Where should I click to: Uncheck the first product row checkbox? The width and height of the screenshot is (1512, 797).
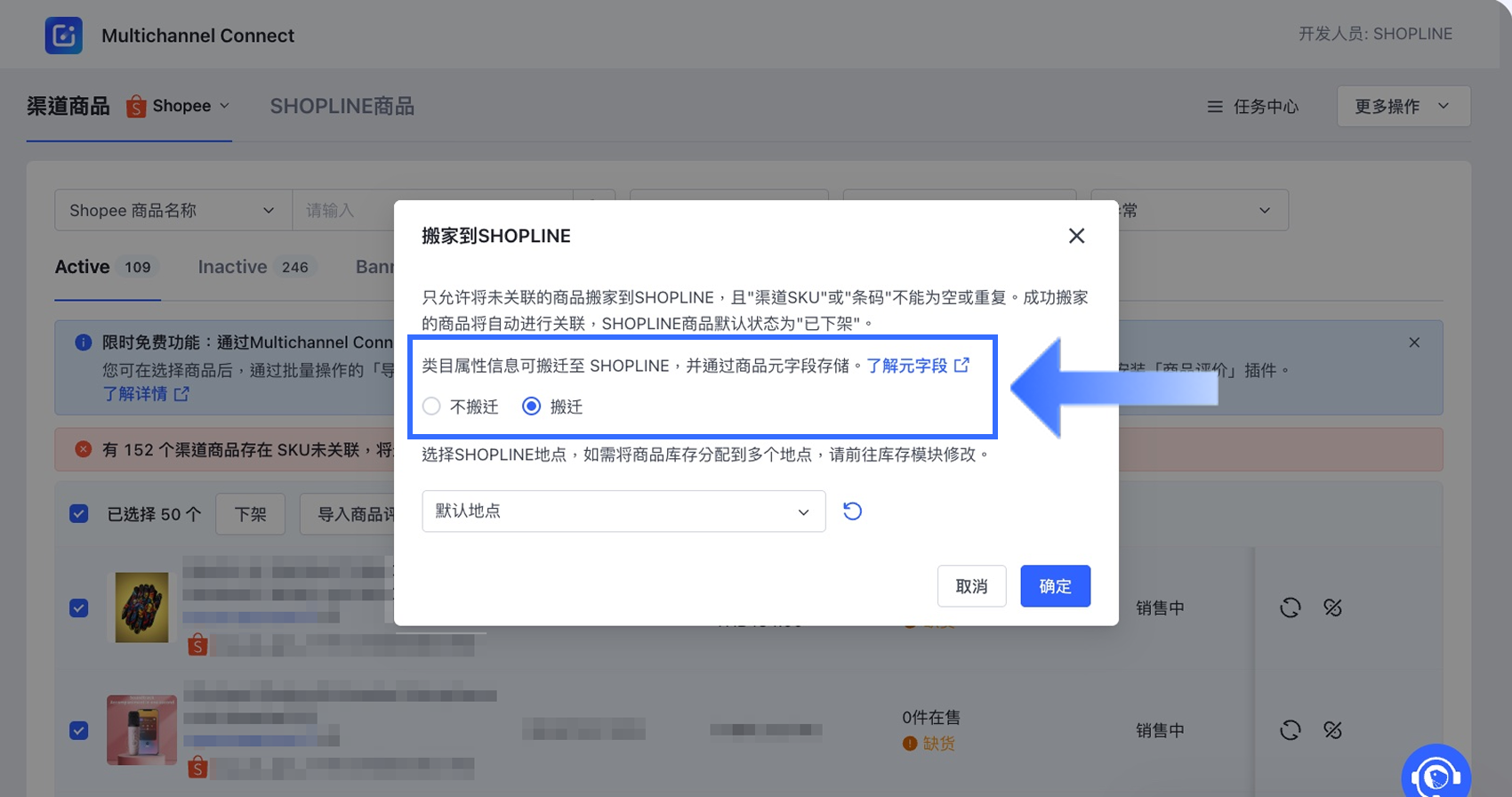[79, 608]
